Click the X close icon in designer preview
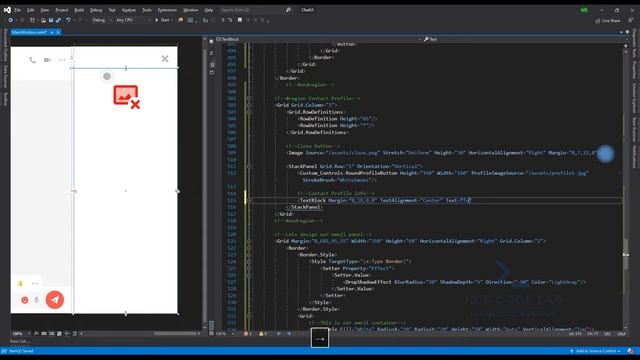 pyautogui.click(x=165, y=59)
